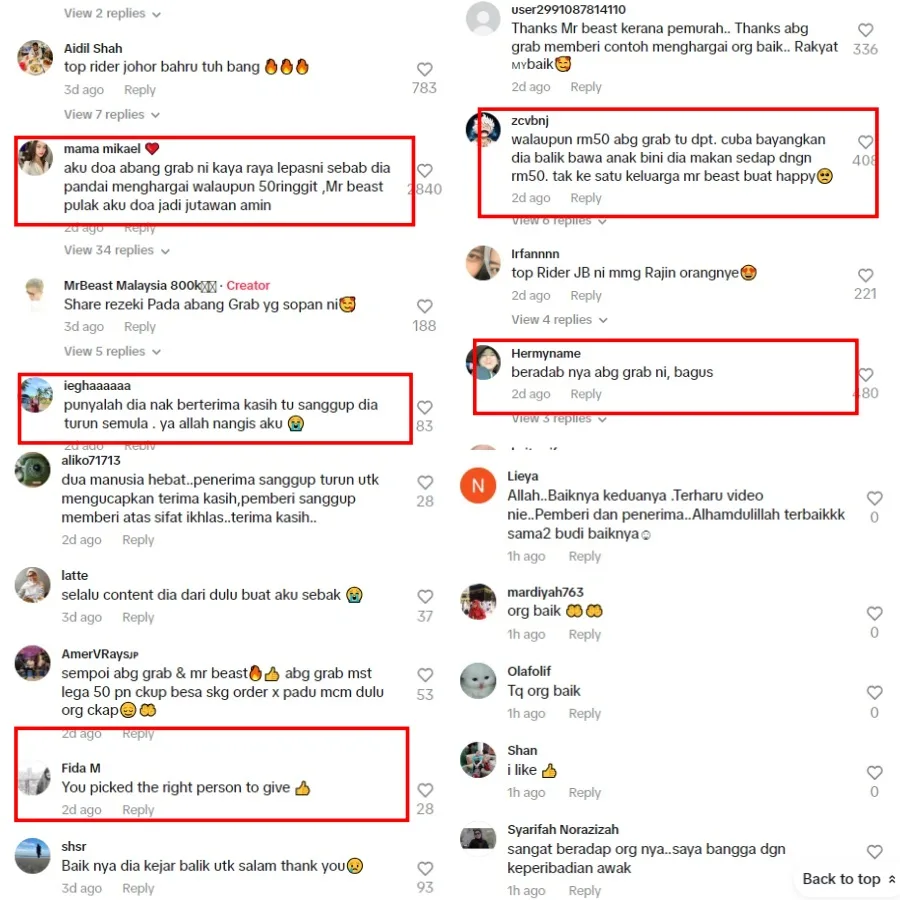
Task: Tap the heart next to Irfannnn's comment
Action: pos(865,276)
